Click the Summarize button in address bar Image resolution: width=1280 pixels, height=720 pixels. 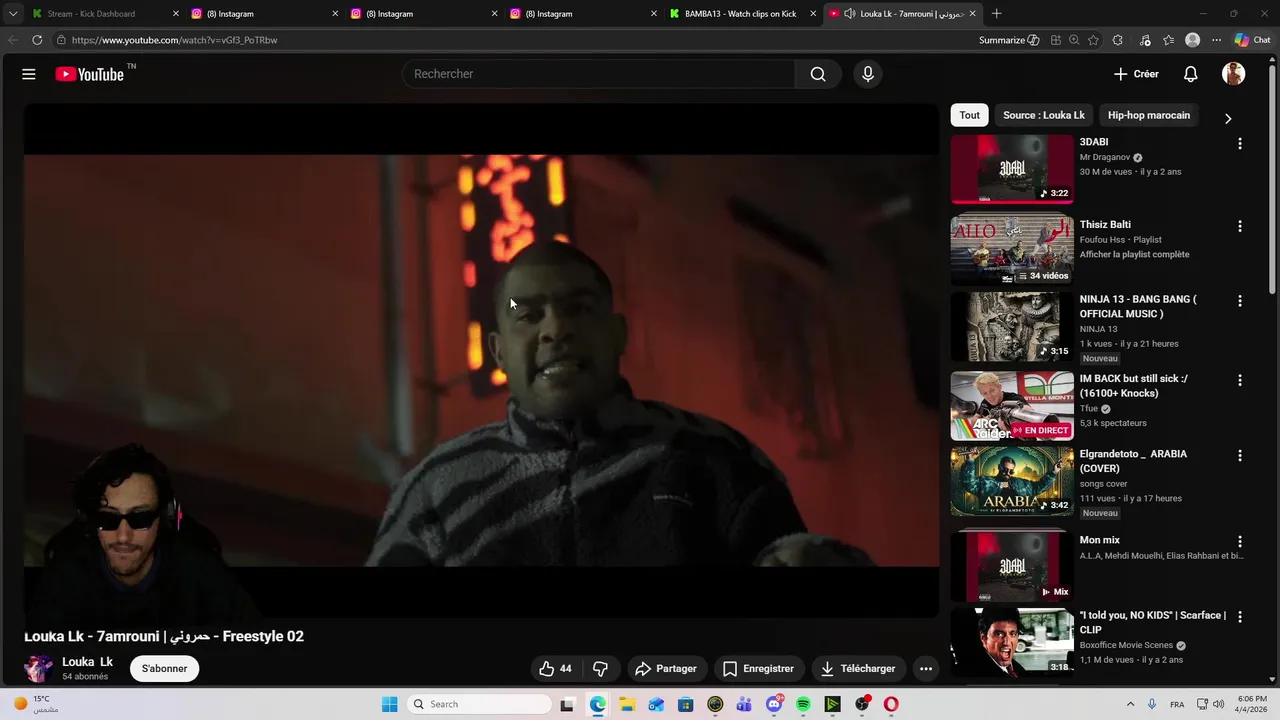tap(1009, 40)
